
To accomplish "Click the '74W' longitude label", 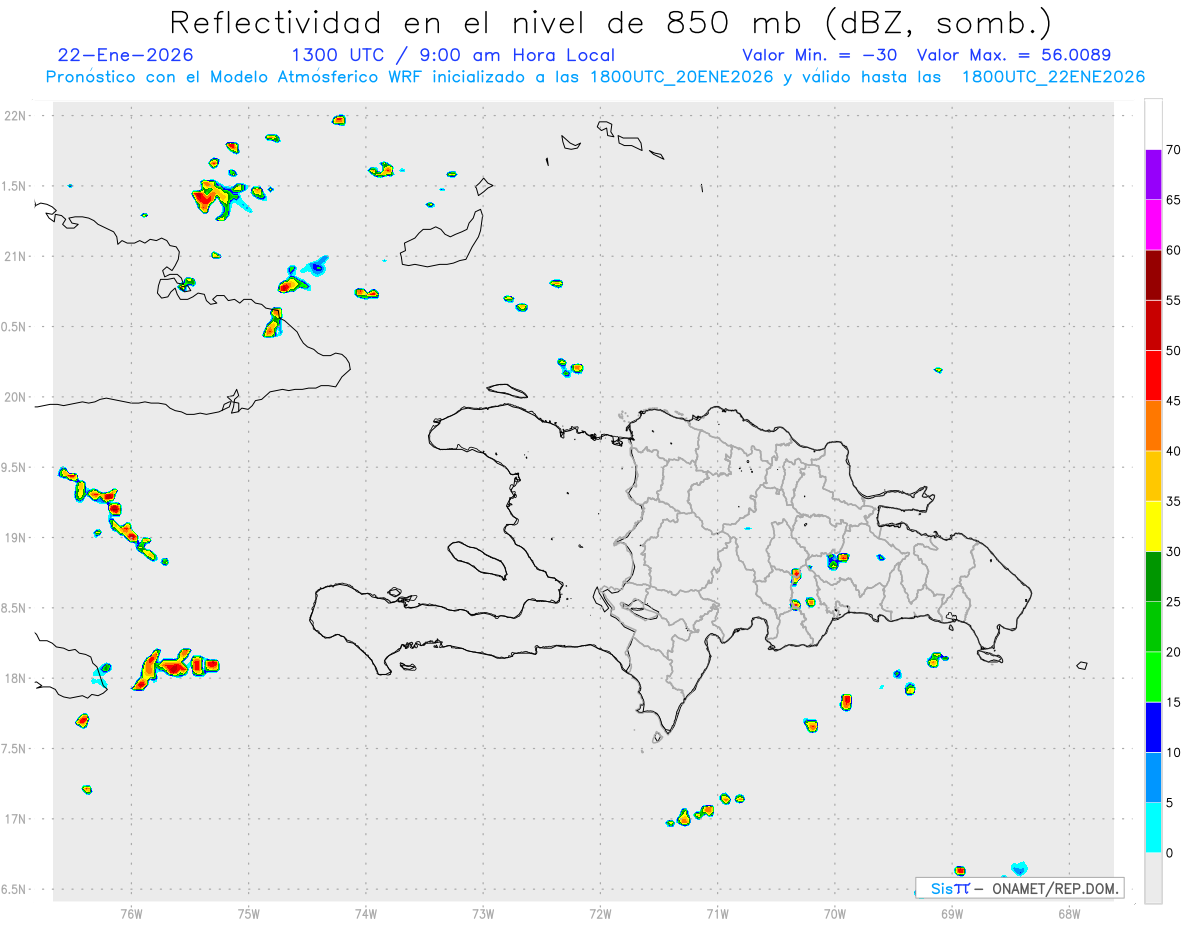I will click(366, 913).
